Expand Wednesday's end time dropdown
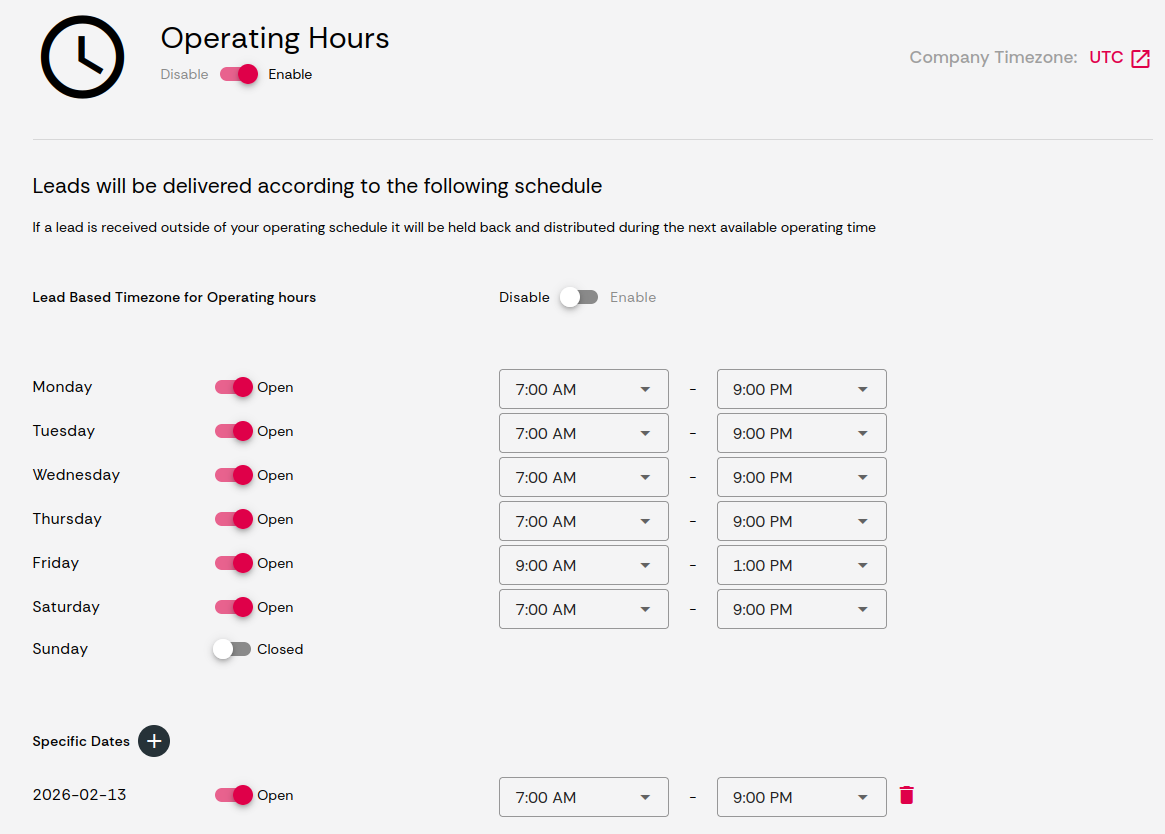This screenshot has height=834, width=1165. coord(800,477)
